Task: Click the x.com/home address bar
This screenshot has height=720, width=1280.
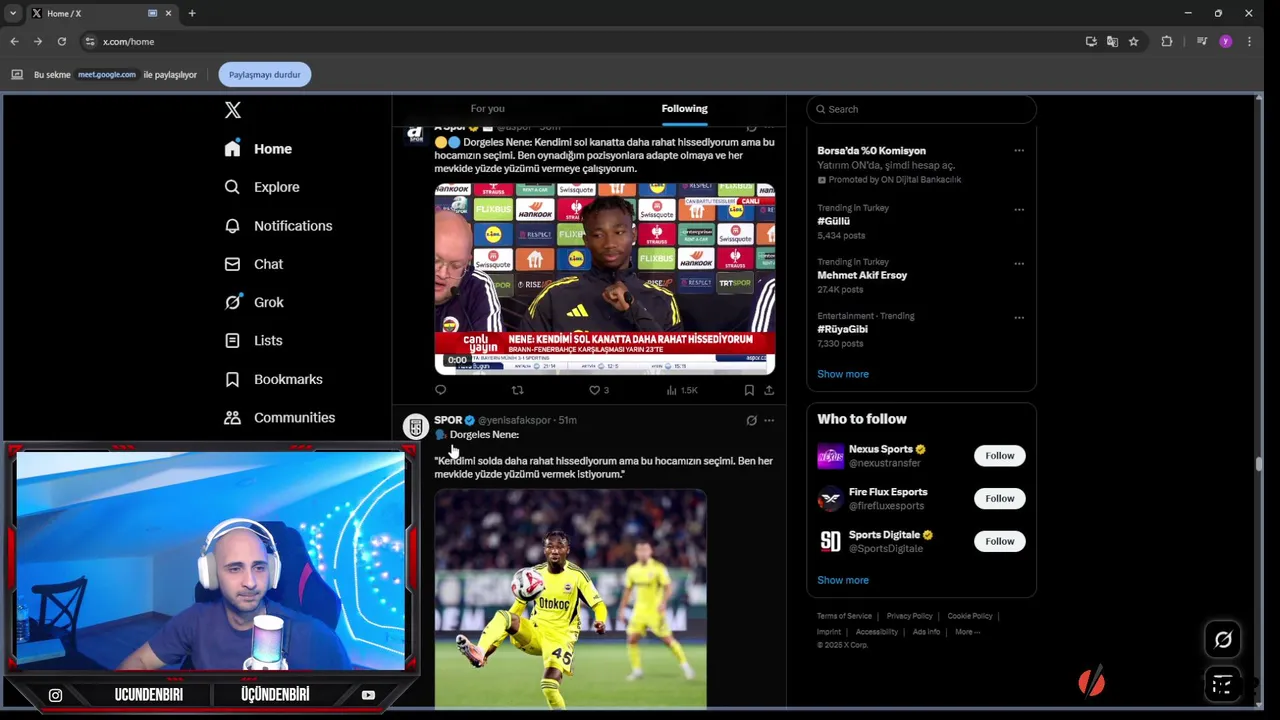Action: tap(128, 42)
